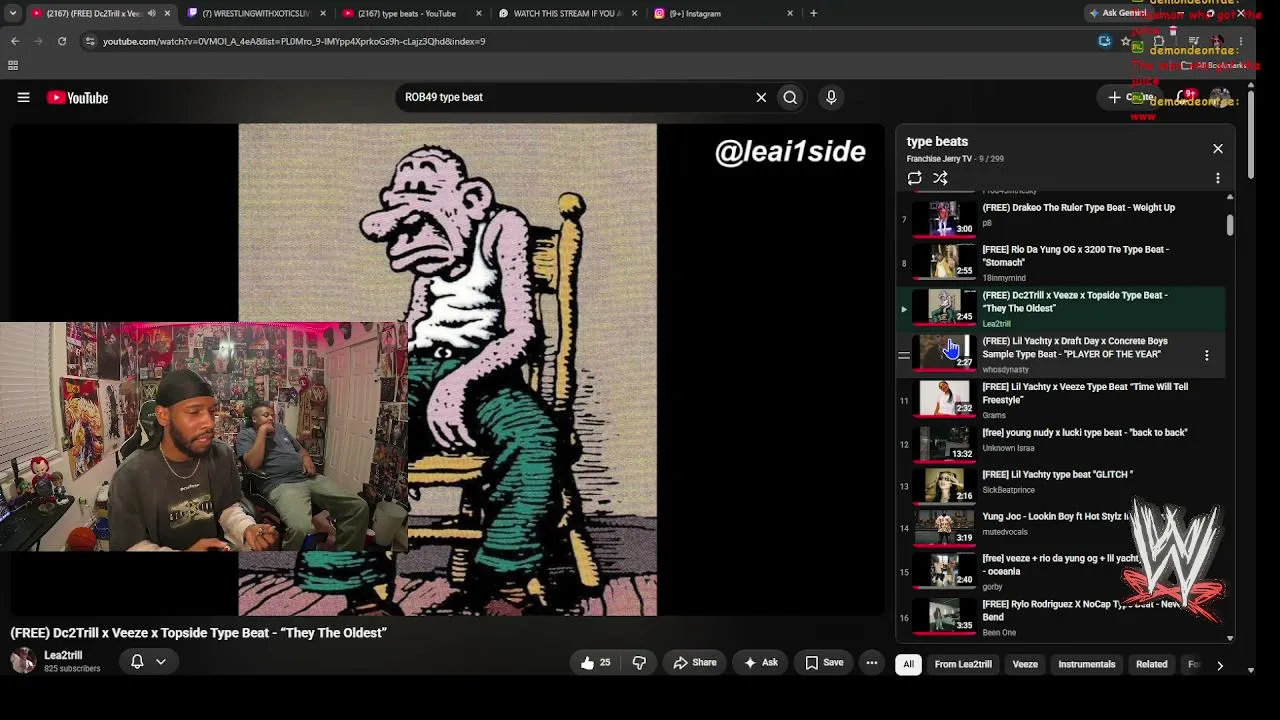Mute the playing tab via speaker icon
This screenshot has height=720, width=1280.
click(152, 13)
